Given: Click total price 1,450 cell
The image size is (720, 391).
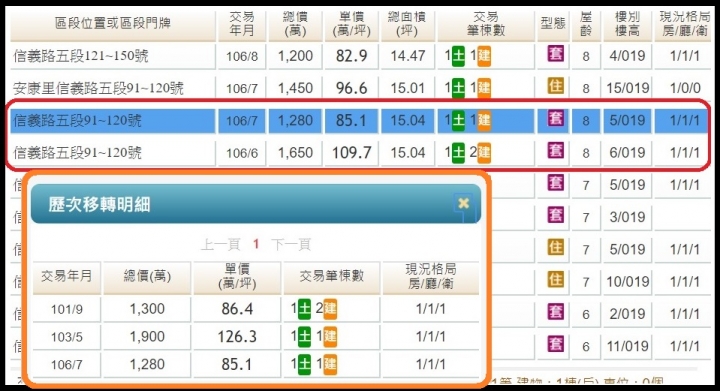Looking at the screenshot, I should point(295,88).
